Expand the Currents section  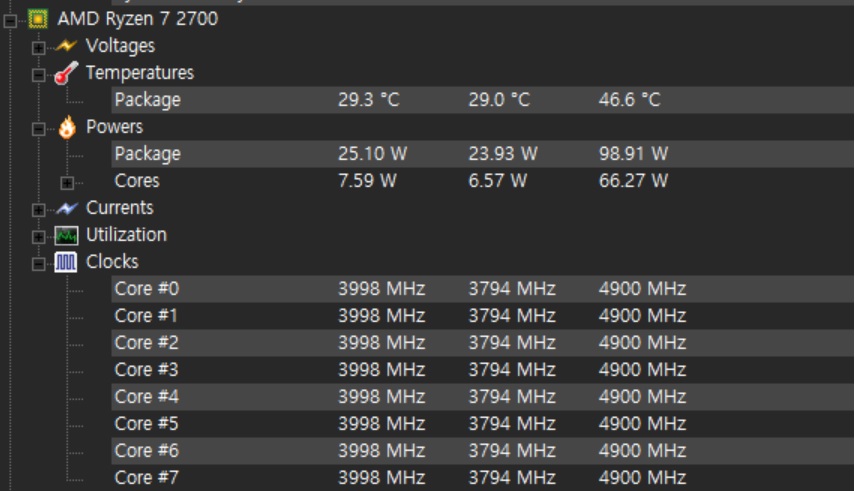click(38, 210)
